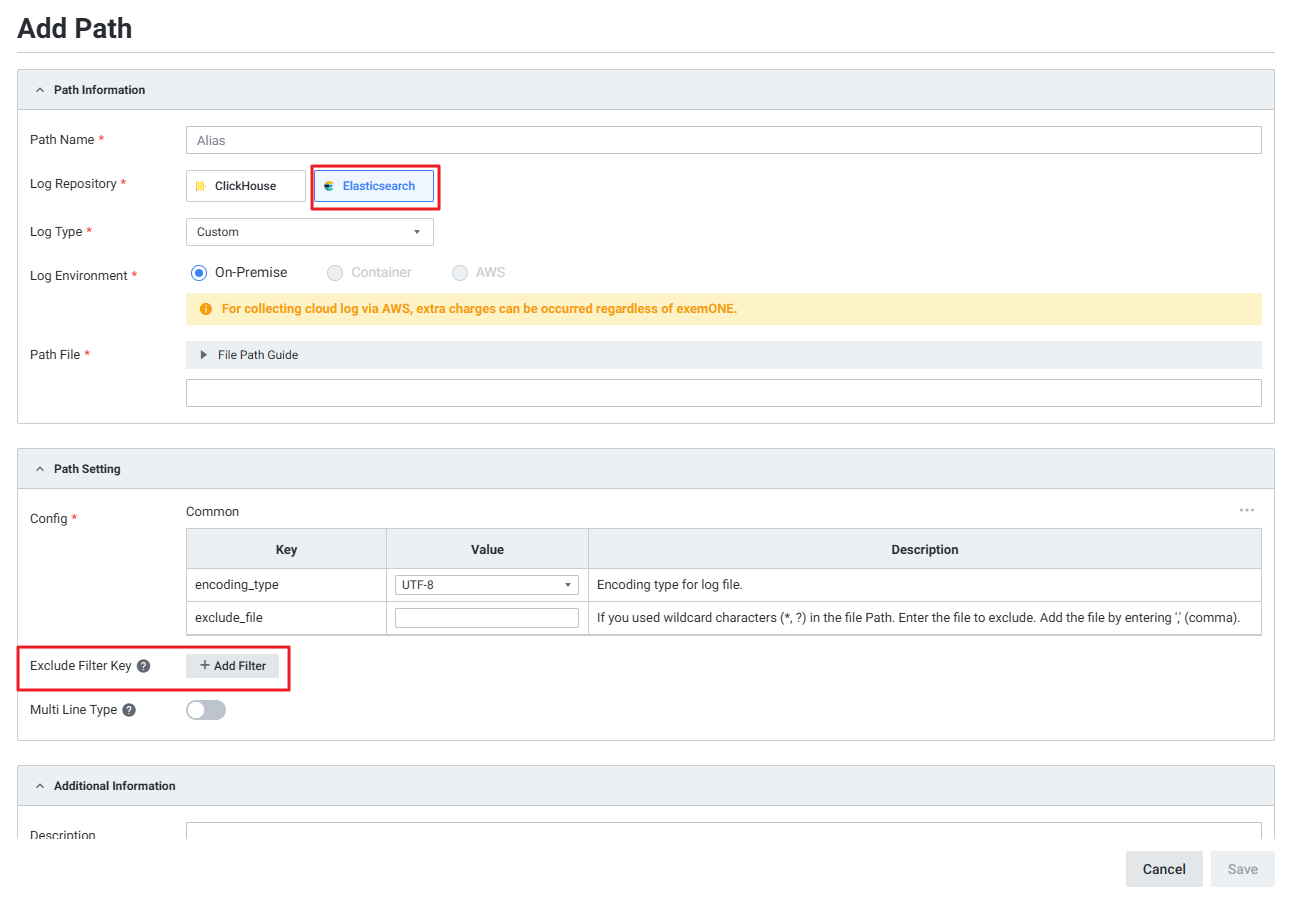Select the Container log environment option
Image resolution: width=1303 pixels, height=908 pixels.
click(335, 273)
